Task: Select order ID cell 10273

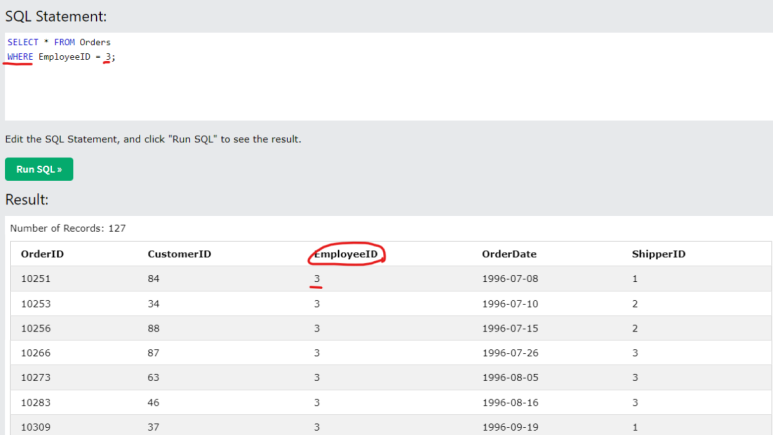Action: click(35, 378)
